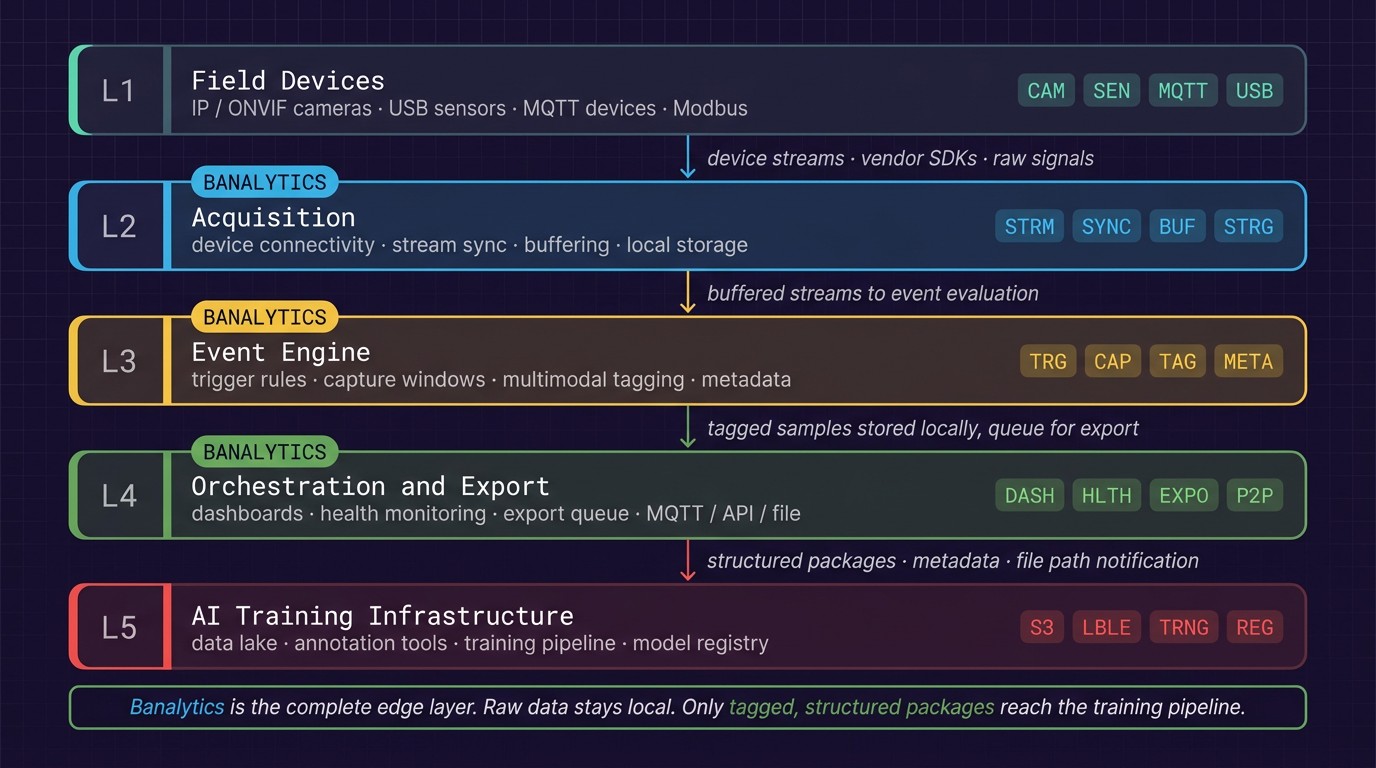Click the S3 tag in AI Training row
The image size is (1376, 768).
pyautogui.click(x=1042, y=627)
